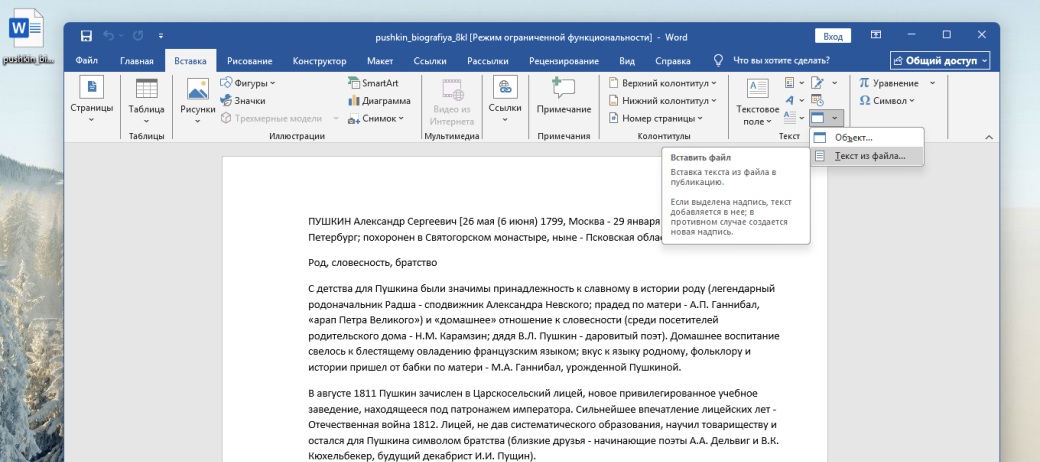Insert icons using Значки
Screen dimensions: 1040x462
(x=243, y=101)
